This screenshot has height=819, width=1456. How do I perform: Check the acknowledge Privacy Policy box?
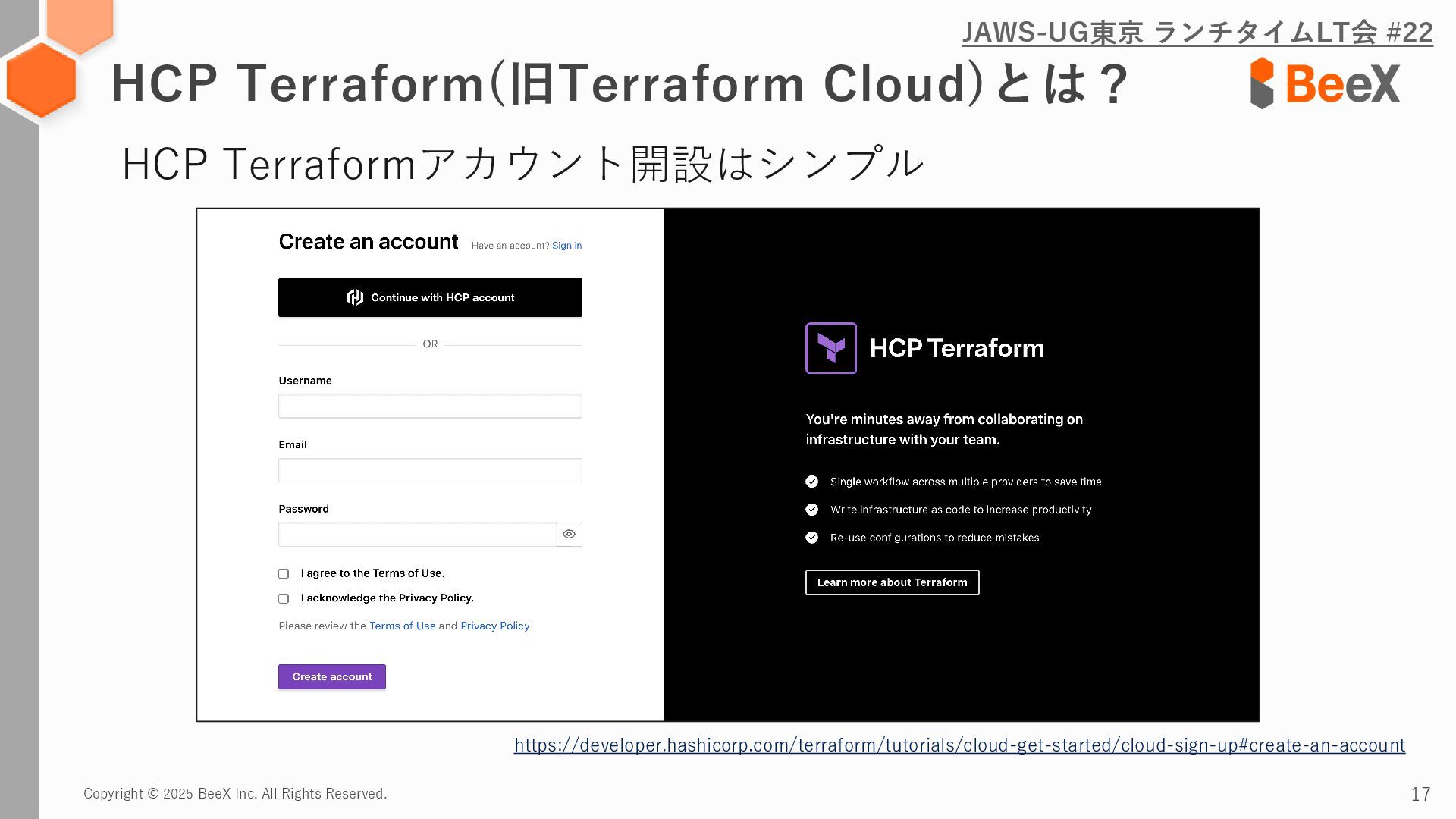click(x=284, y=599)
